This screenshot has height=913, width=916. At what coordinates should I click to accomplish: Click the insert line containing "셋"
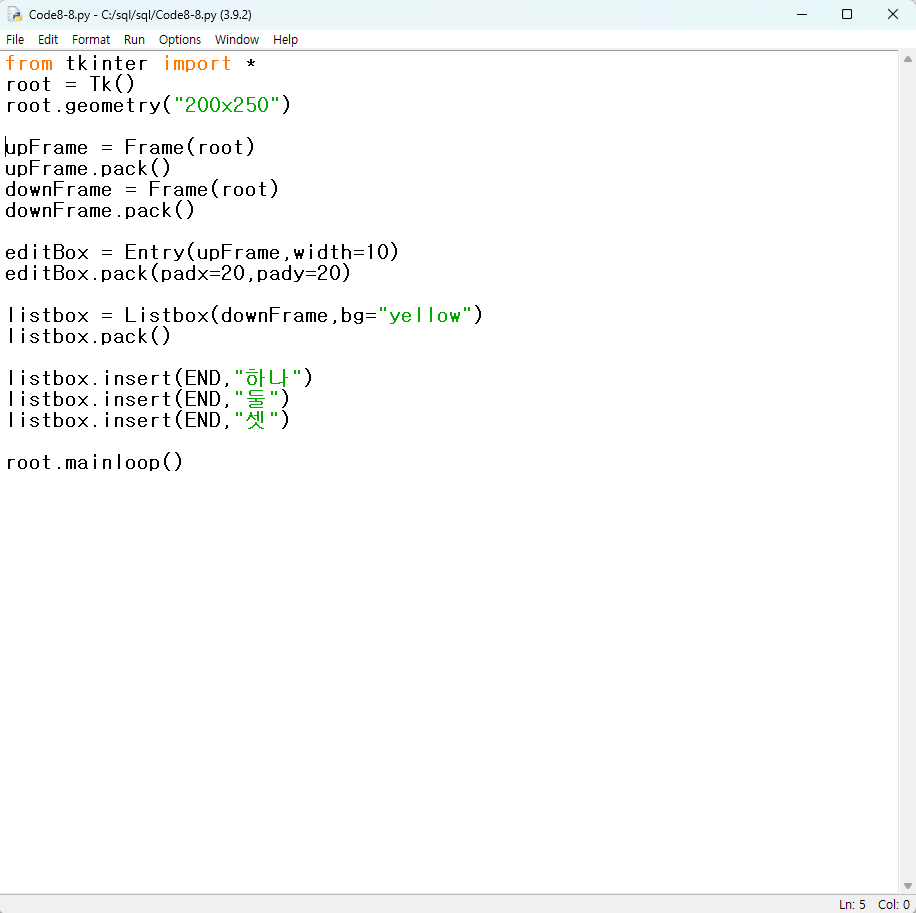point(147,421)
